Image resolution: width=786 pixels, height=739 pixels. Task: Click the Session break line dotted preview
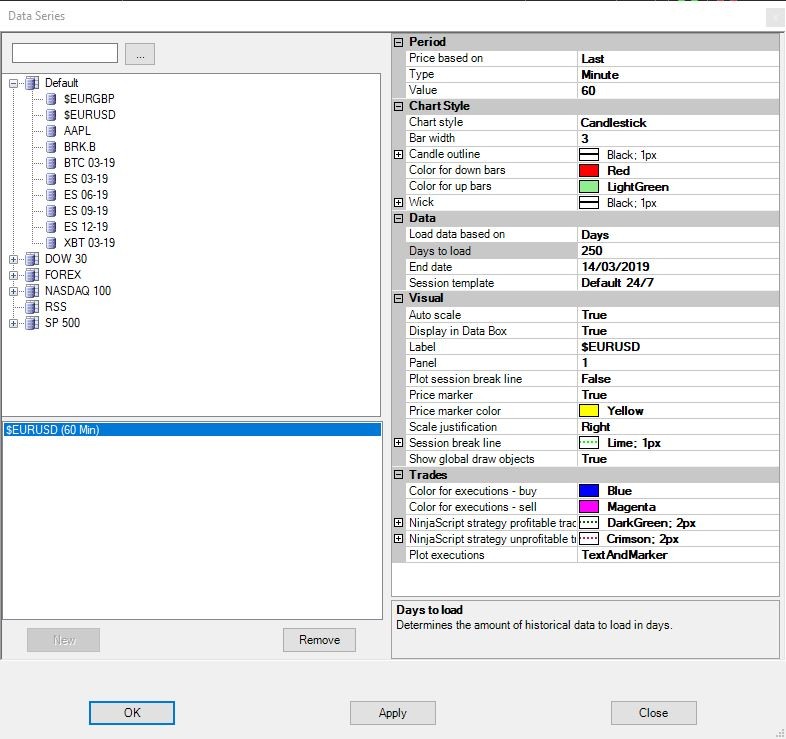point(589,443)
